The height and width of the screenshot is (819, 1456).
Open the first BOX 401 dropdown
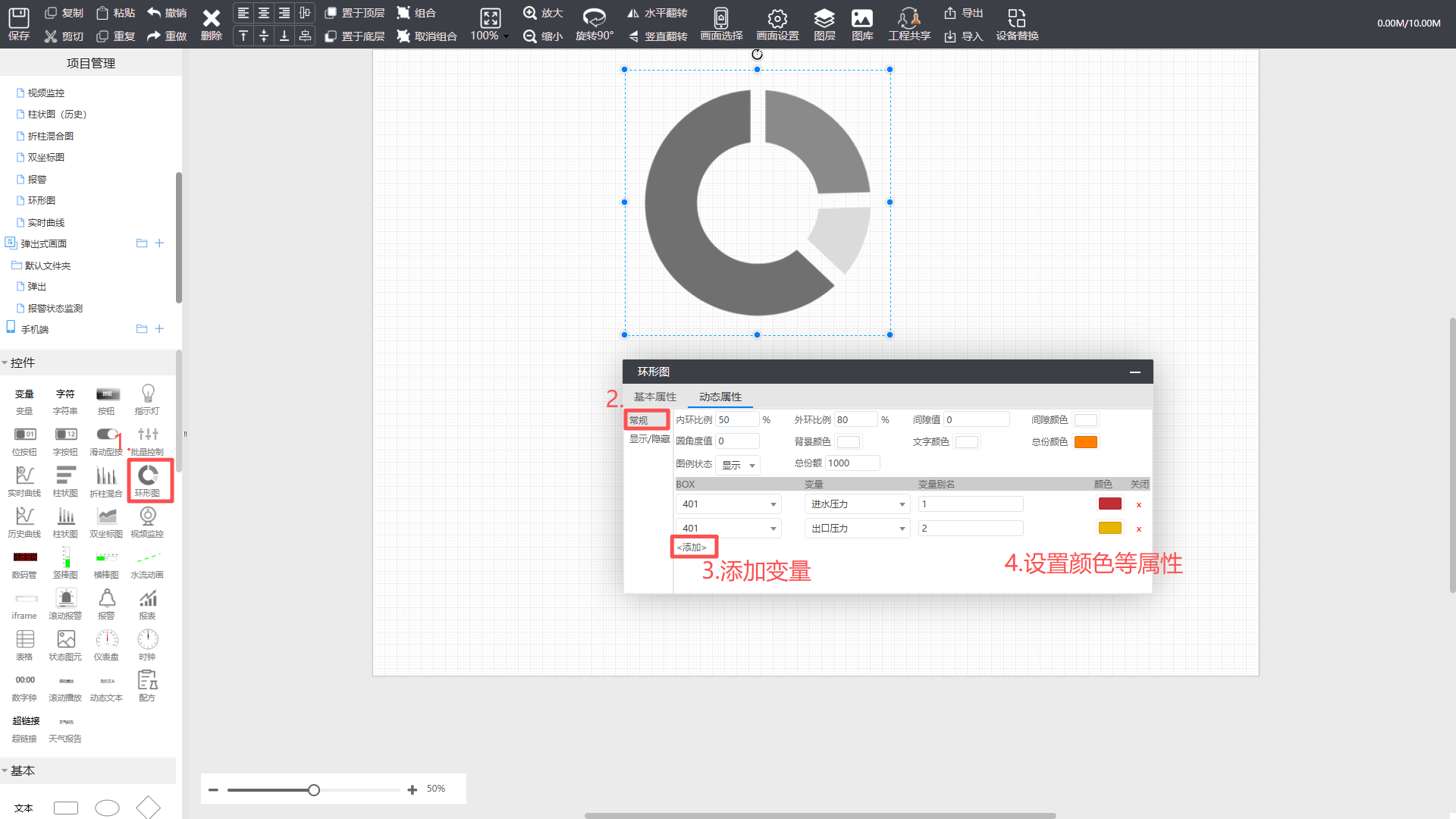[x=729, y=504]
